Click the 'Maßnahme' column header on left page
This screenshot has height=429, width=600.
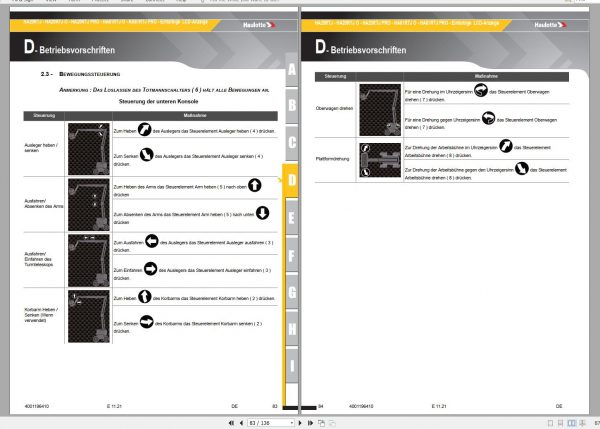(195, 116)
